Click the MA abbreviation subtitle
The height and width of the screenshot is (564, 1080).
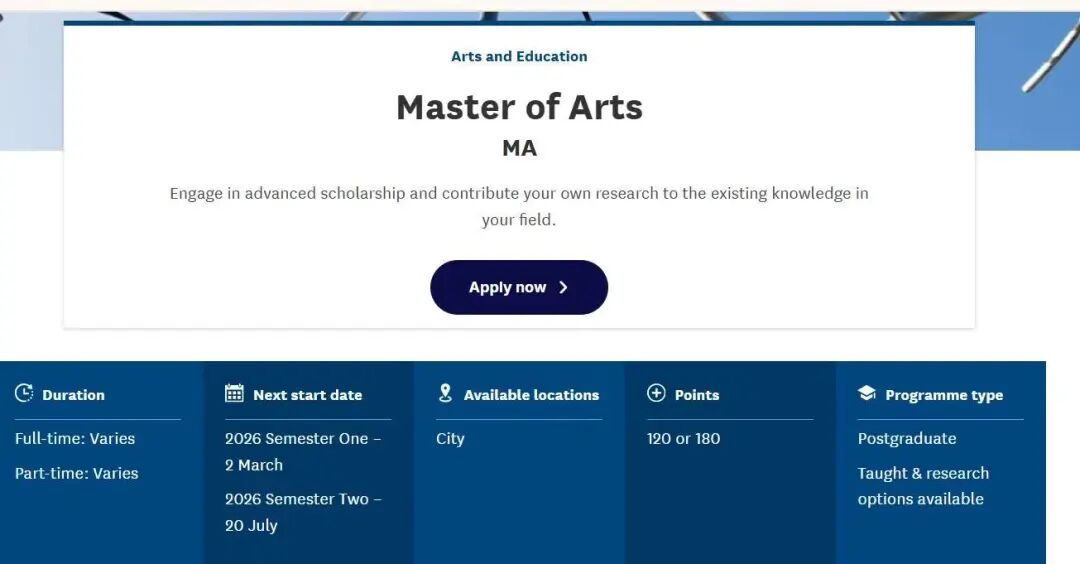519,149
